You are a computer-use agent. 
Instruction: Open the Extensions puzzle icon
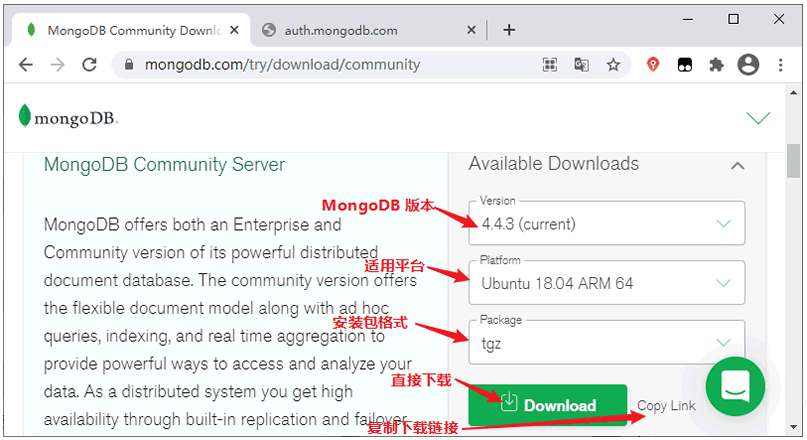[x=716, y=65]
